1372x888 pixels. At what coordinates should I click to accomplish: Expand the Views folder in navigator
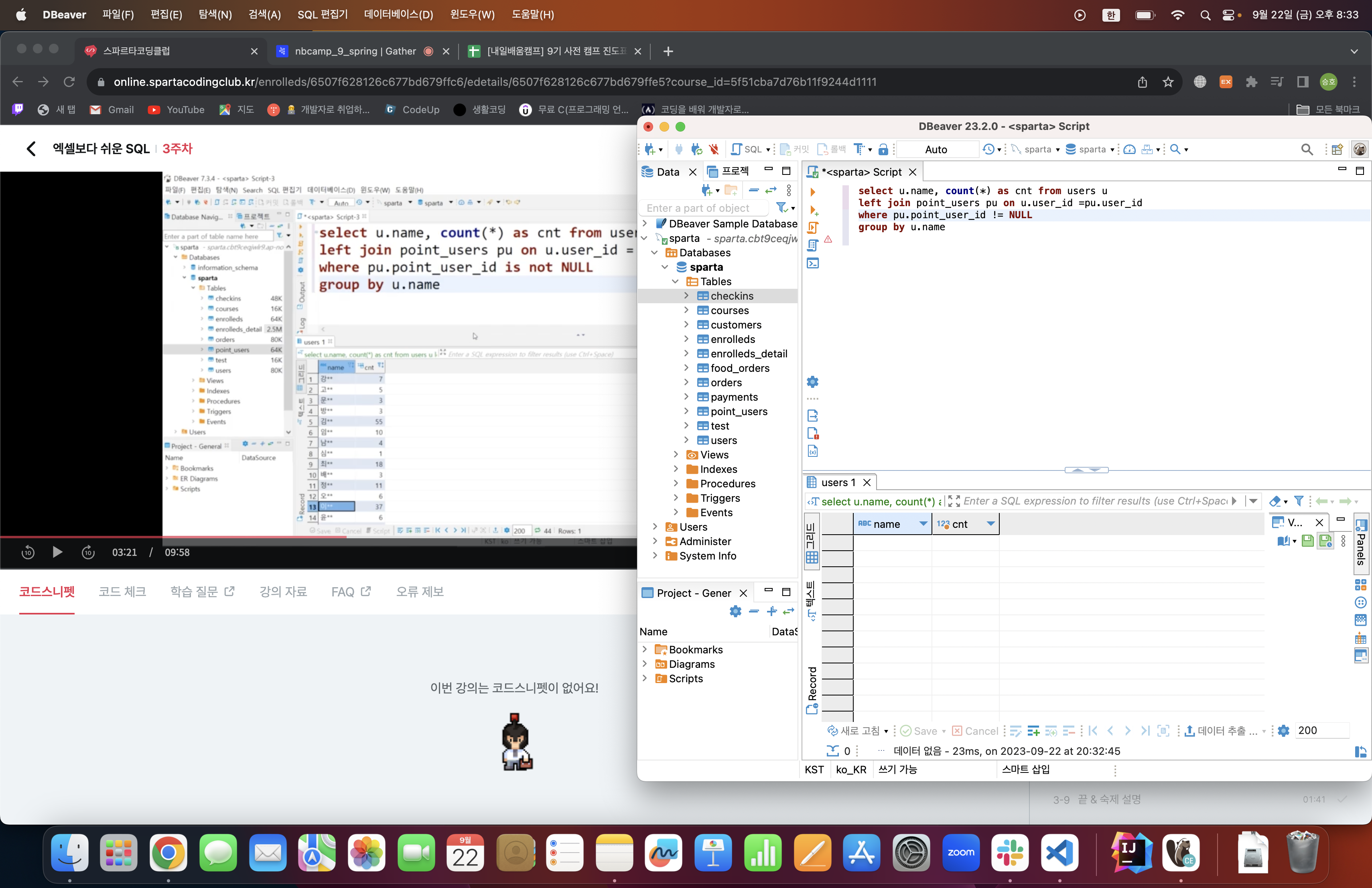[676, 455]
